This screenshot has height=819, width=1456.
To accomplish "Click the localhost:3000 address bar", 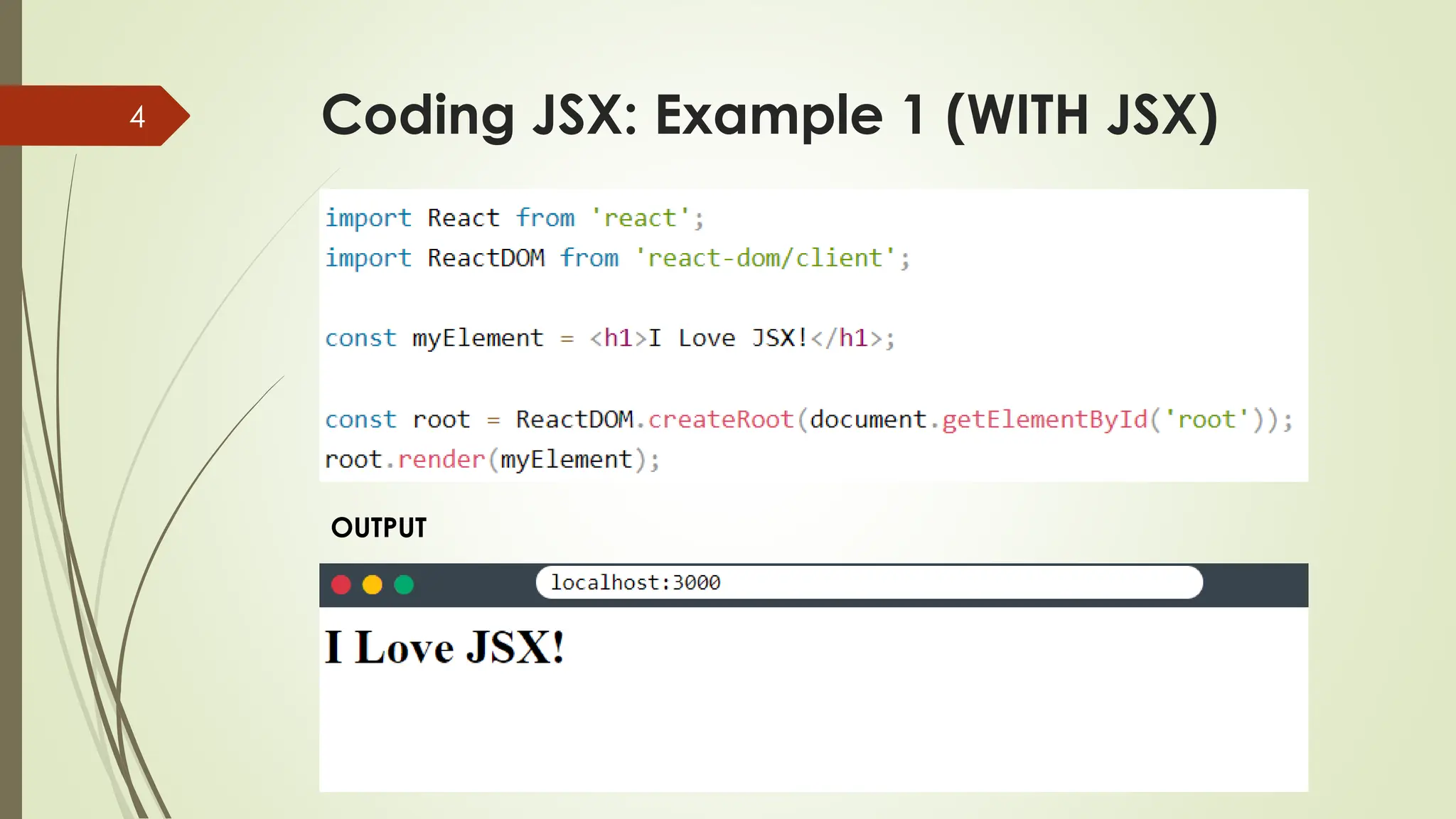I will tap(869, 583).
